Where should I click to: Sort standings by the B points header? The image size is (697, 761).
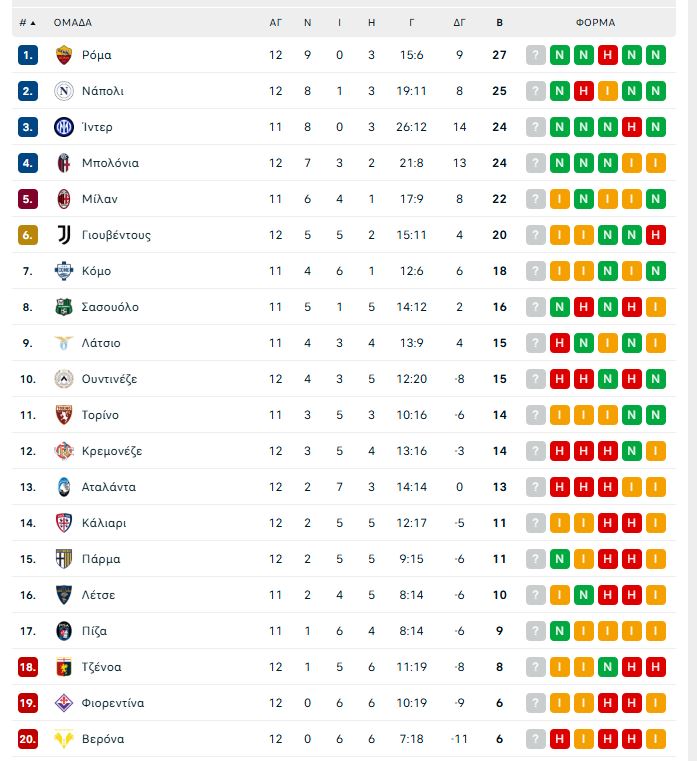coord(499,22)
